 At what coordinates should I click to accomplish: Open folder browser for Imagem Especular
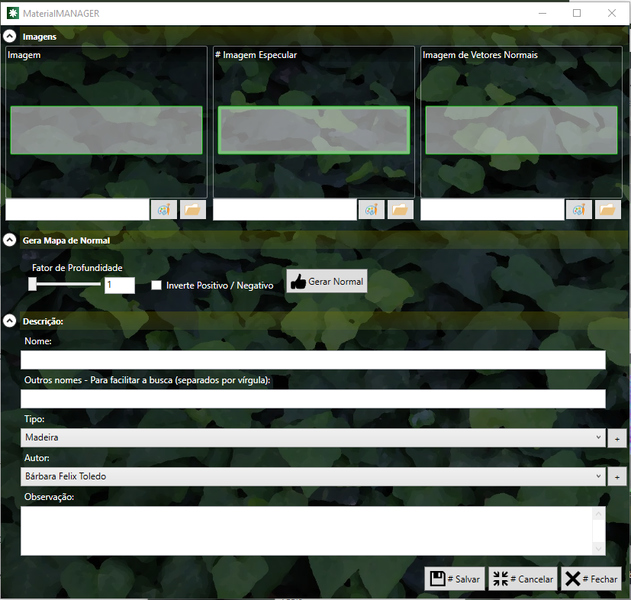click(400, 209)
